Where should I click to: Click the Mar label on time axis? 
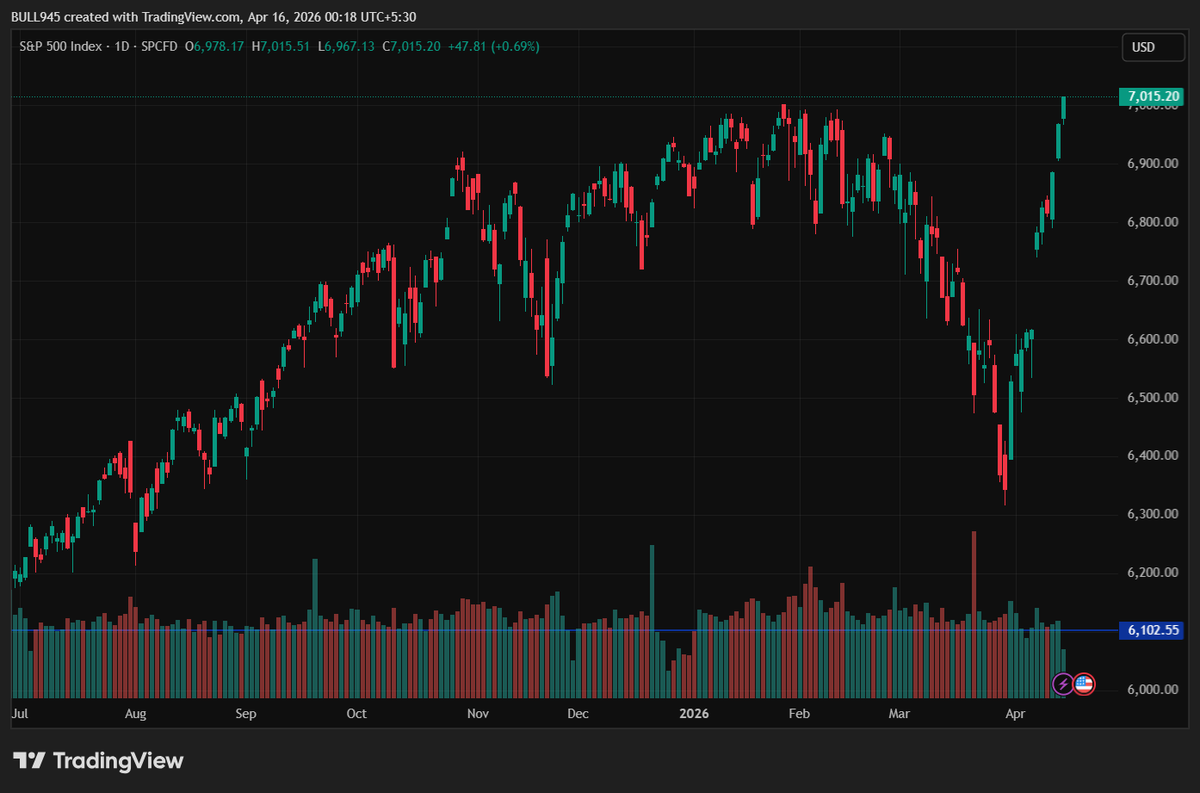tap(899, 714)
